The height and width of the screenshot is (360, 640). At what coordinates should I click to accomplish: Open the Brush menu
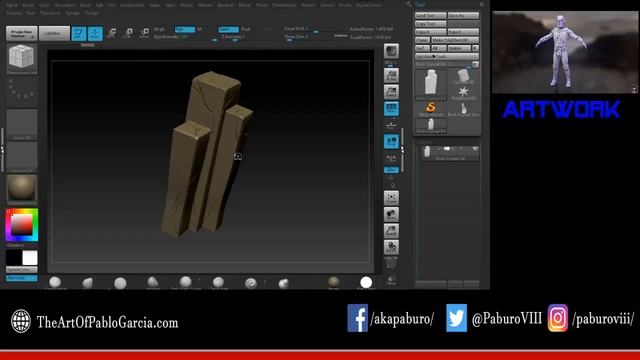point(28,5)
